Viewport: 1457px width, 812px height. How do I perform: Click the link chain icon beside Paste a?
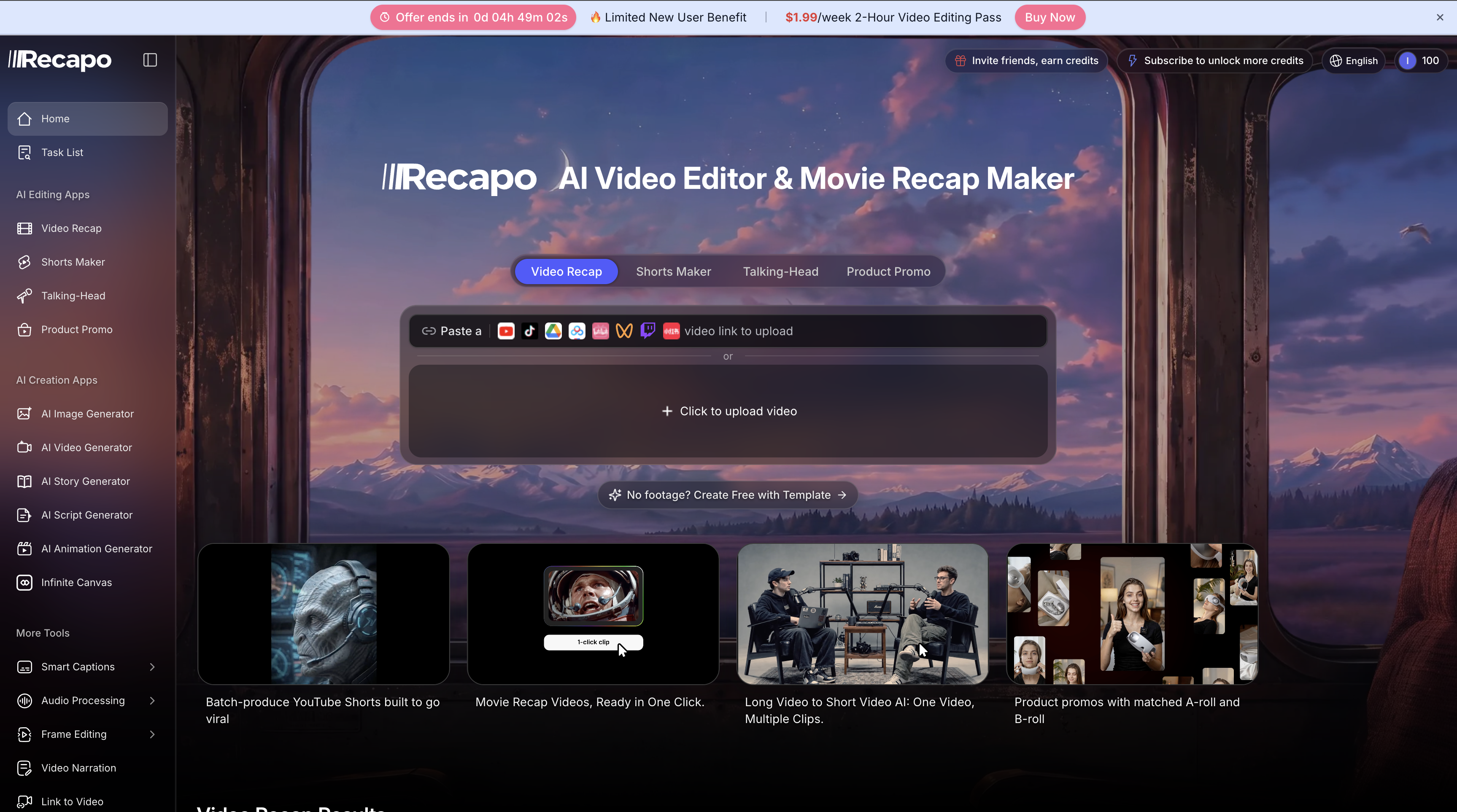[x=429, y=331]
